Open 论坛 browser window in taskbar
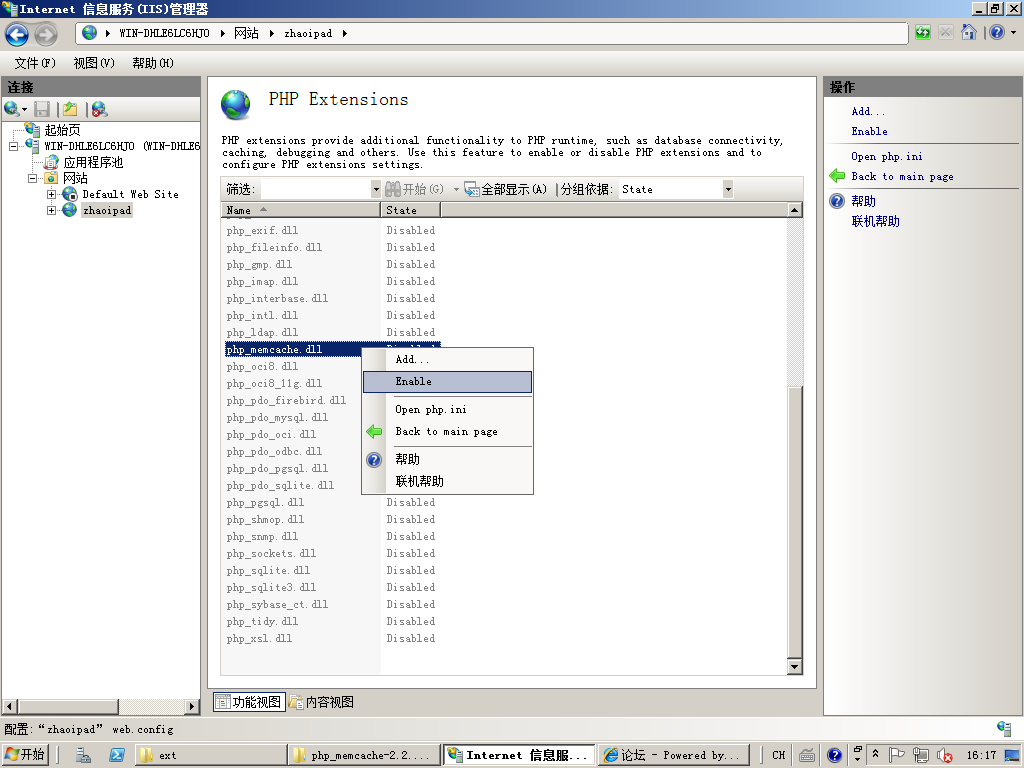1024x768 pixels. [x=672, y=755]
